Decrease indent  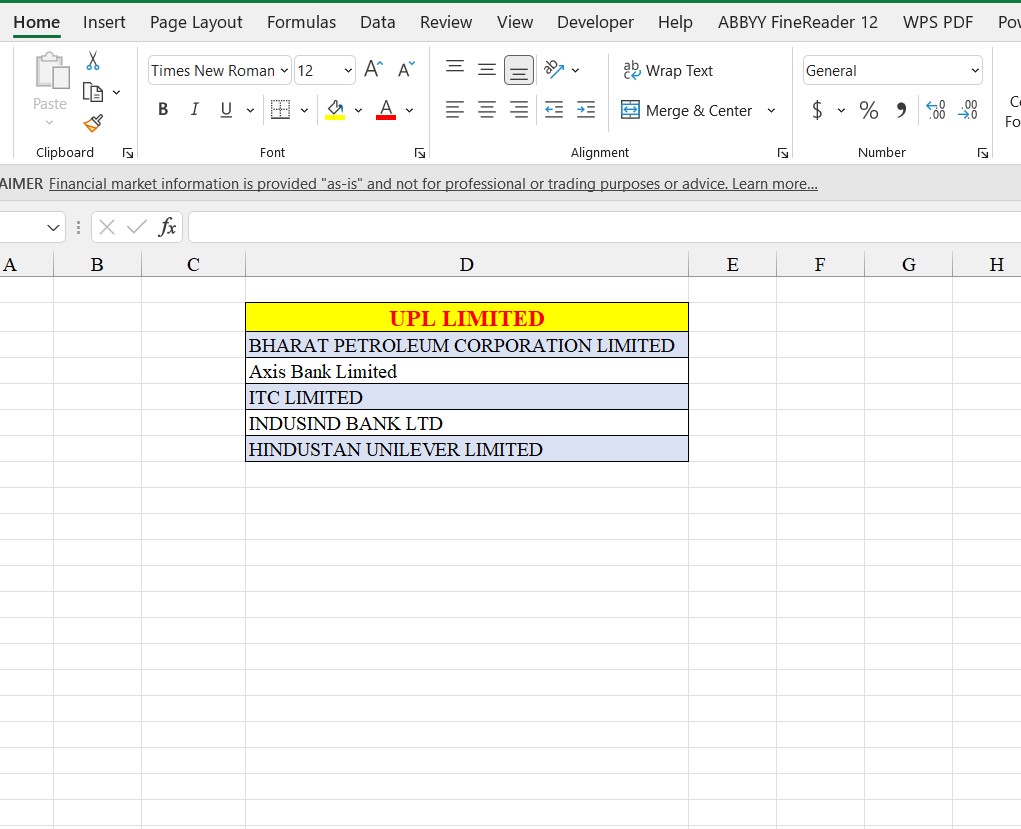[x=554, y=109]
